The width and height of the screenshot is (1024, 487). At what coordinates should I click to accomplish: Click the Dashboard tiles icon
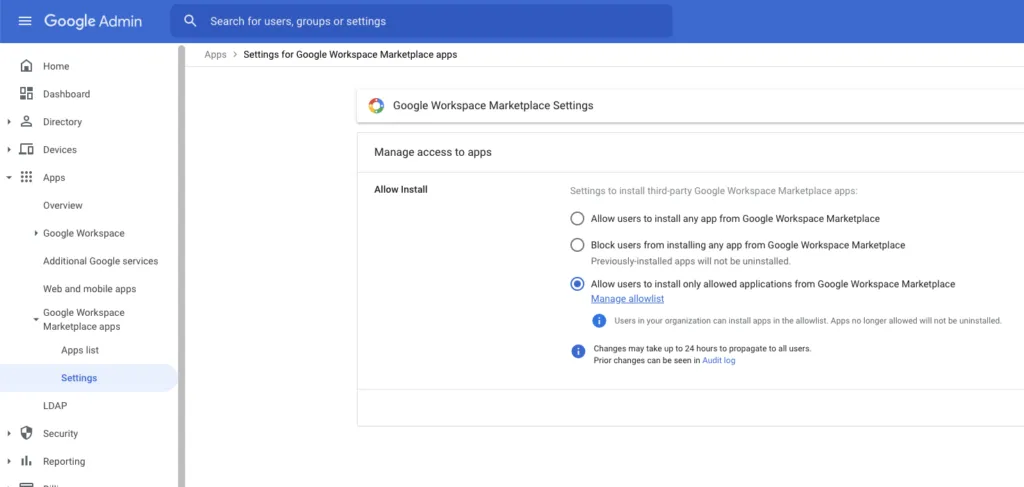coord(27,94)
